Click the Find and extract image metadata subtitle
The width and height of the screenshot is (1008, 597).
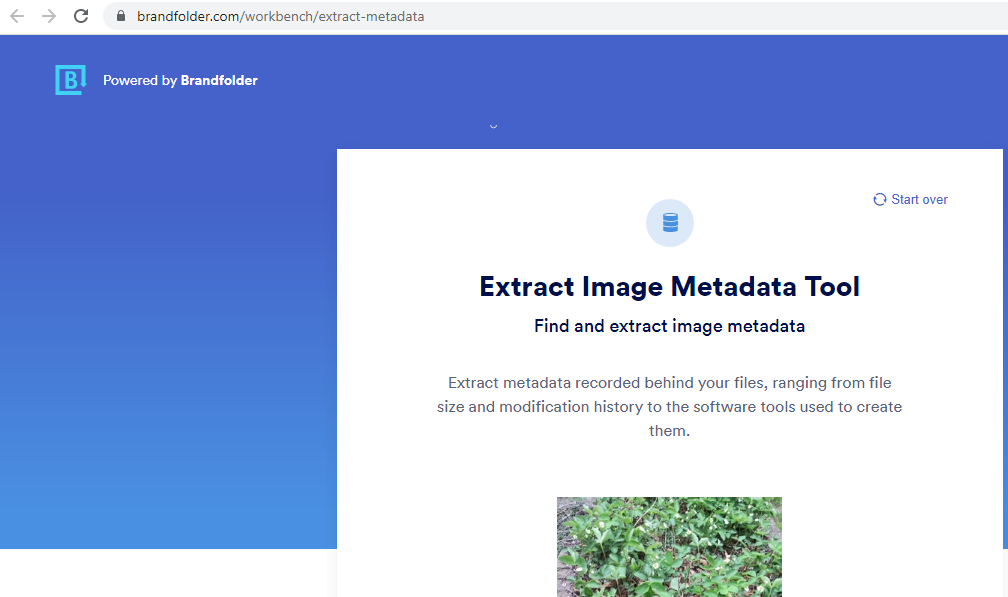click(670, 326)
